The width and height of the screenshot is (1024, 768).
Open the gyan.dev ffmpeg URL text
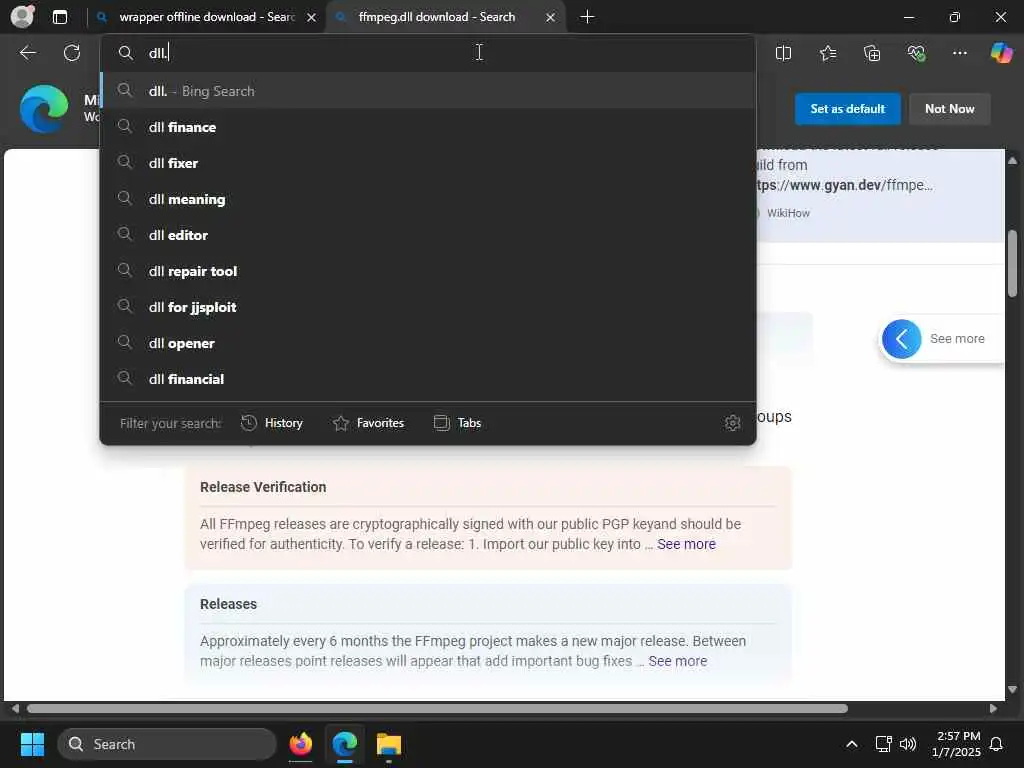click(844, 185)
